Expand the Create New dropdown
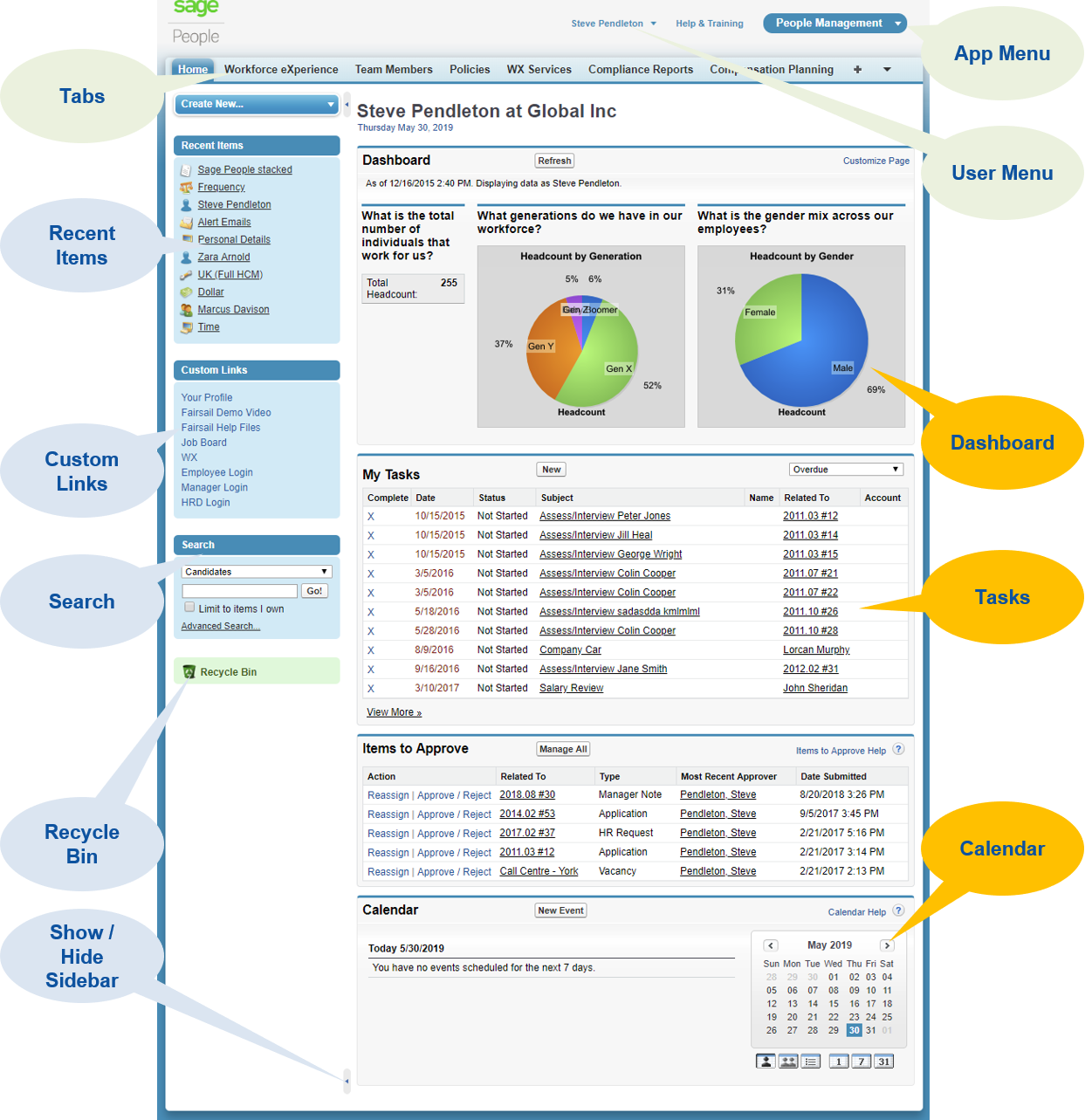Image resolution: width=1085 pixels, height=1120 pixels. click(257, 104)
